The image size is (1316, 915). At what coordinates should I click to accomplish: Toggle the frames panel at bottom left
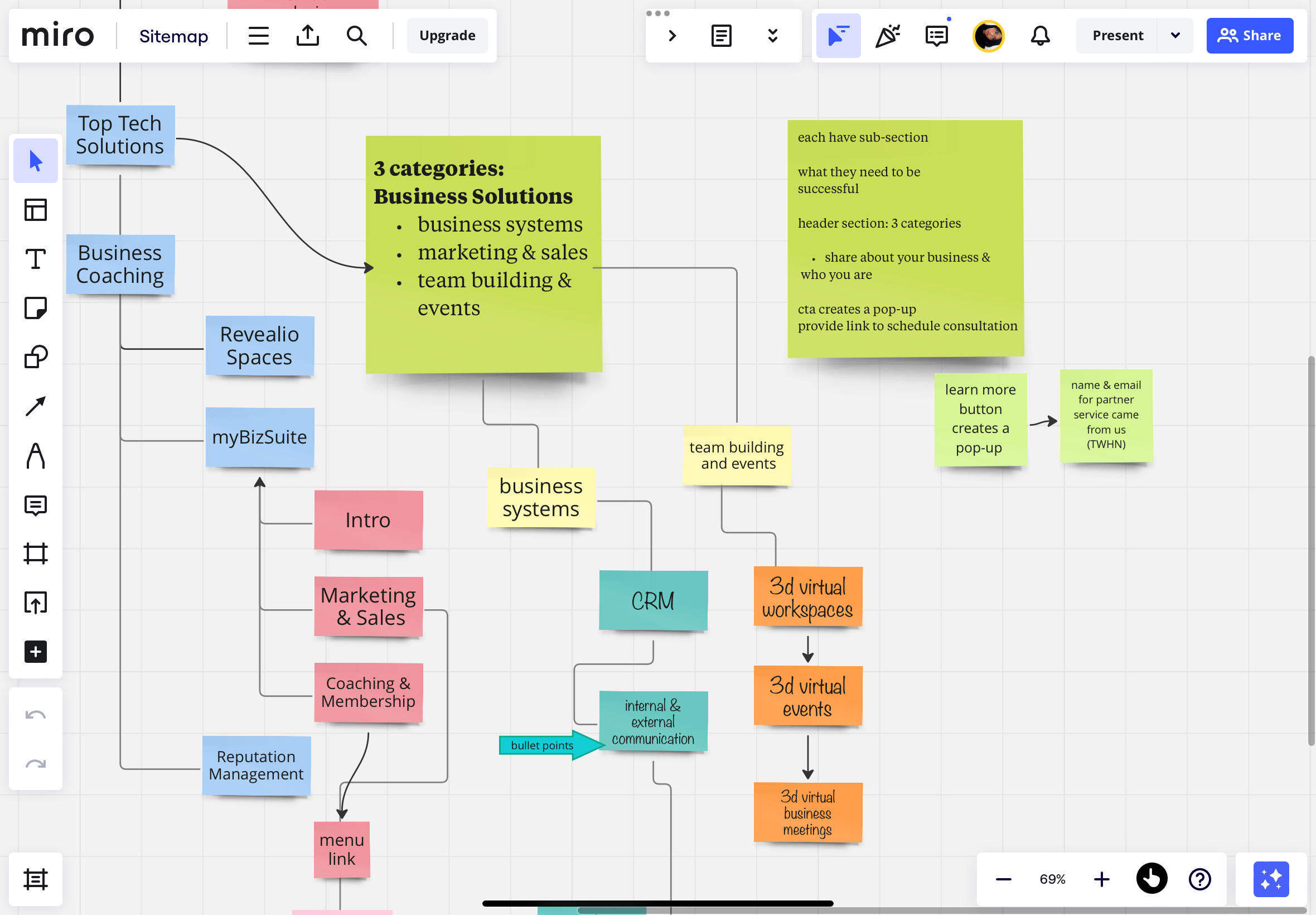coord(36,879)
